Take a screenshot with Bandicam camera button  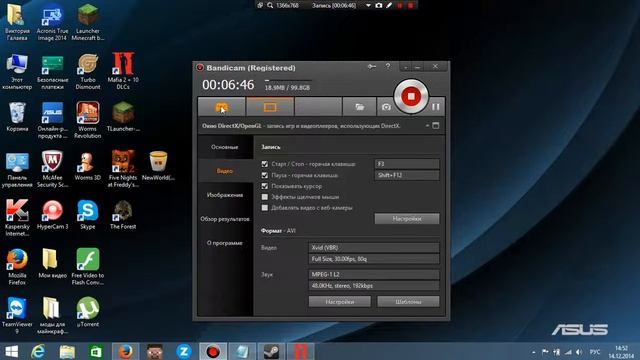[x=386, y=107]
